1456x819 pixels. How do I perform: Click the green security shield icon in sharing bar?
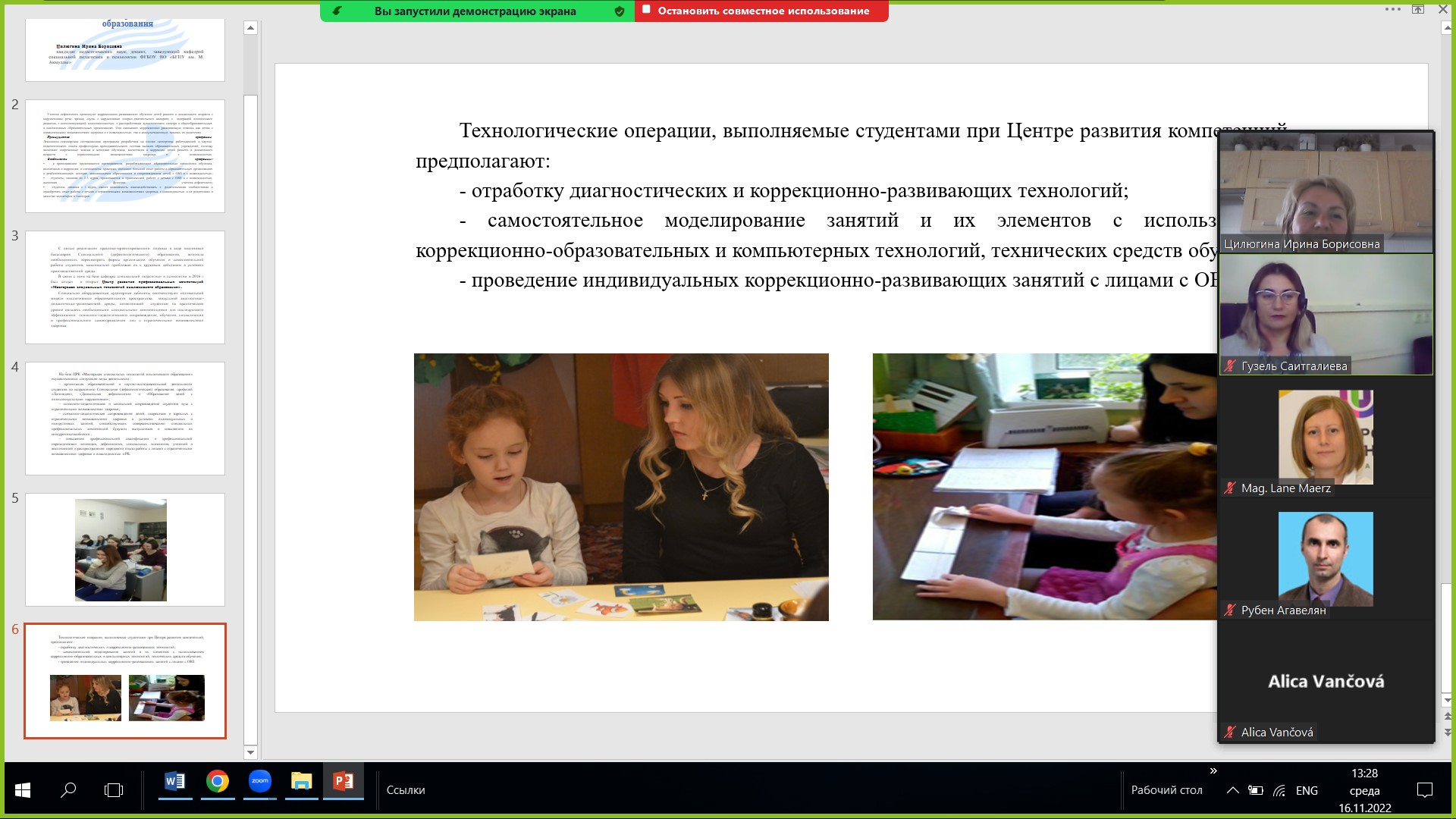[620, 11]
